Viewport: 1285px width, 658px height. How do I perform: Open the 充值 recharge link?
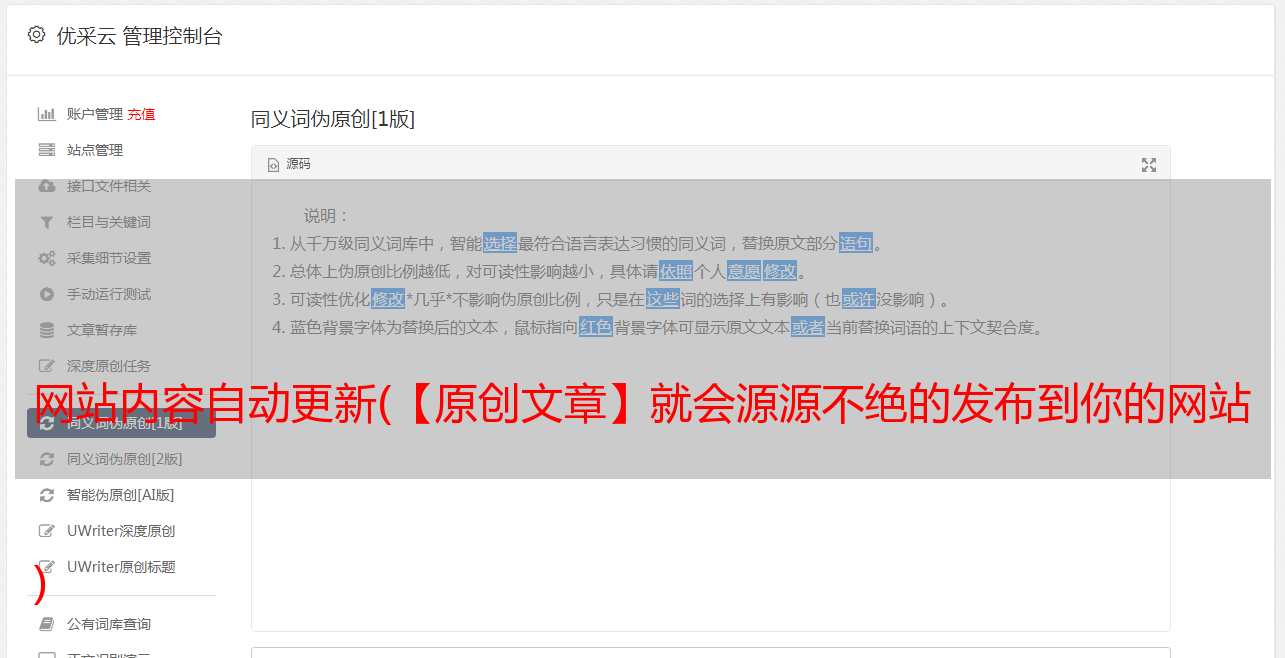click(x=141, y=114)
